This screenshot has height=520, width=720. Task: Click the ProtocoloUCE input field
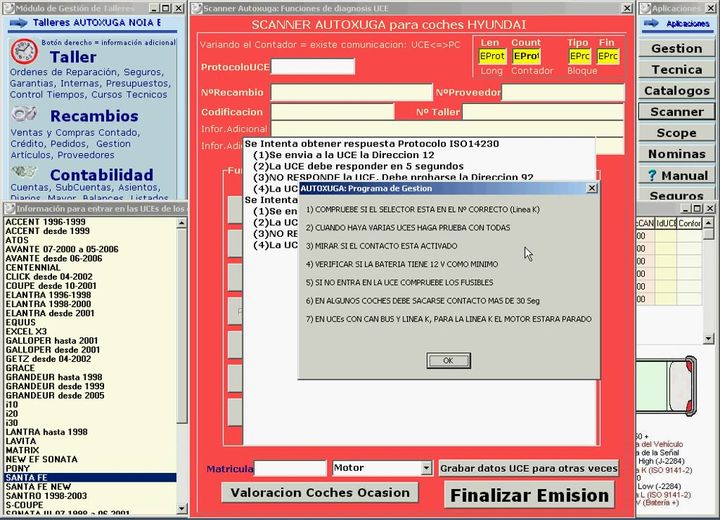(313, 67)
